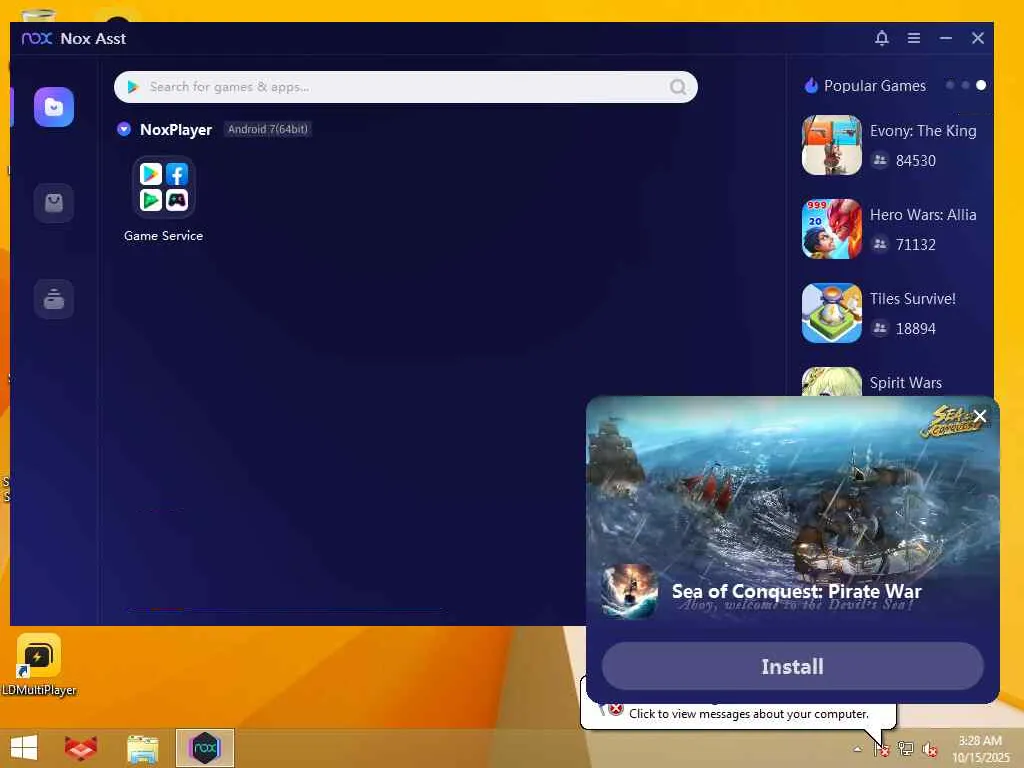Viewport: 1024px width, 768px height.
Task: Click the Tiles Survive! title
Action: pyautogui.click(x=912, y=298)
